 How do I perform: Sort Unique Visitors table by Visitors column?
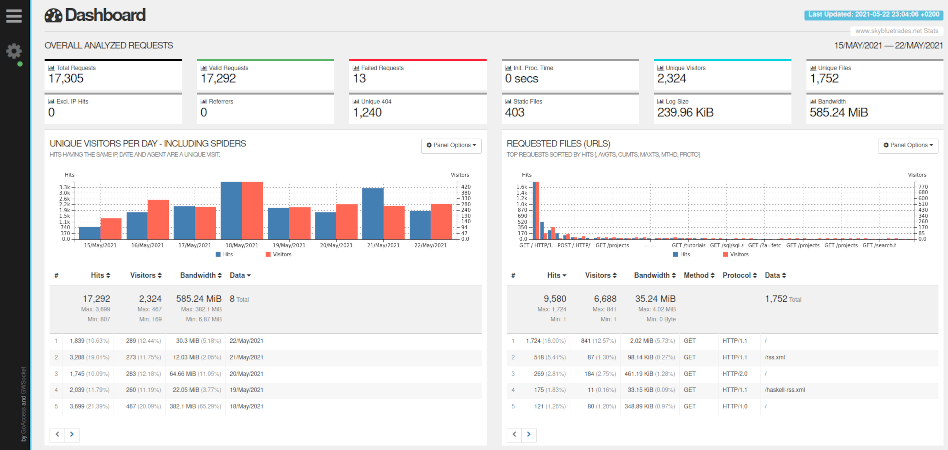[146, 275]
